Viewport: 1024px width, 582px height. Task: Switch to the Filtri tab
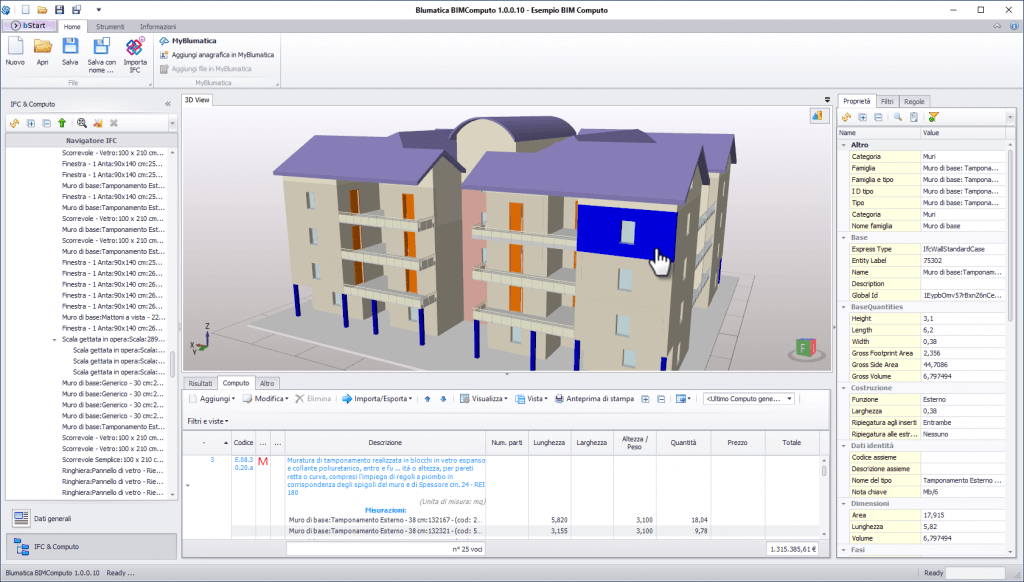pyautogui.click(x=887, y=101)
